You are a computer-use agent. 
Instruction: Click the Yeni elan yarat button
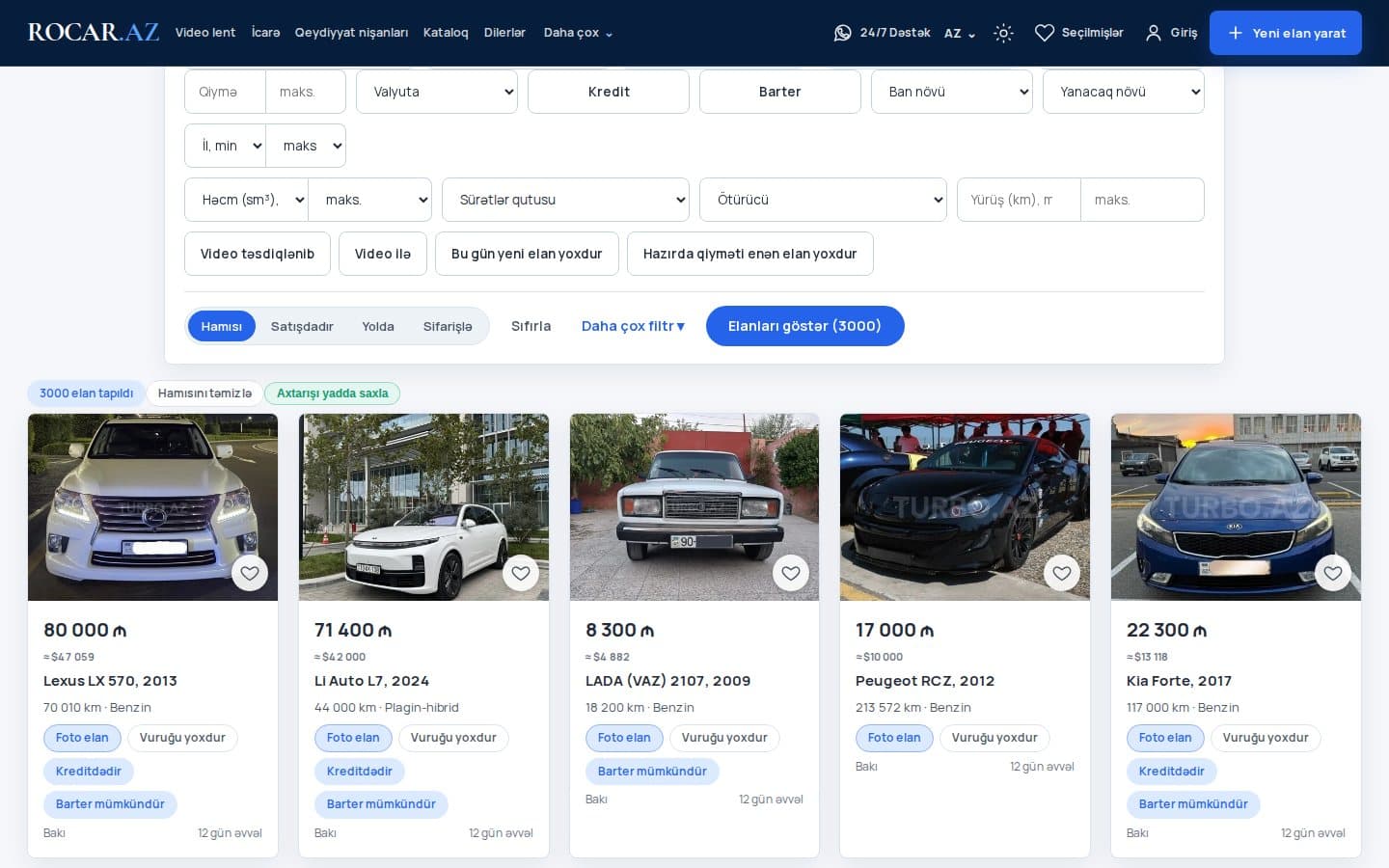[x=1286, y=33]
